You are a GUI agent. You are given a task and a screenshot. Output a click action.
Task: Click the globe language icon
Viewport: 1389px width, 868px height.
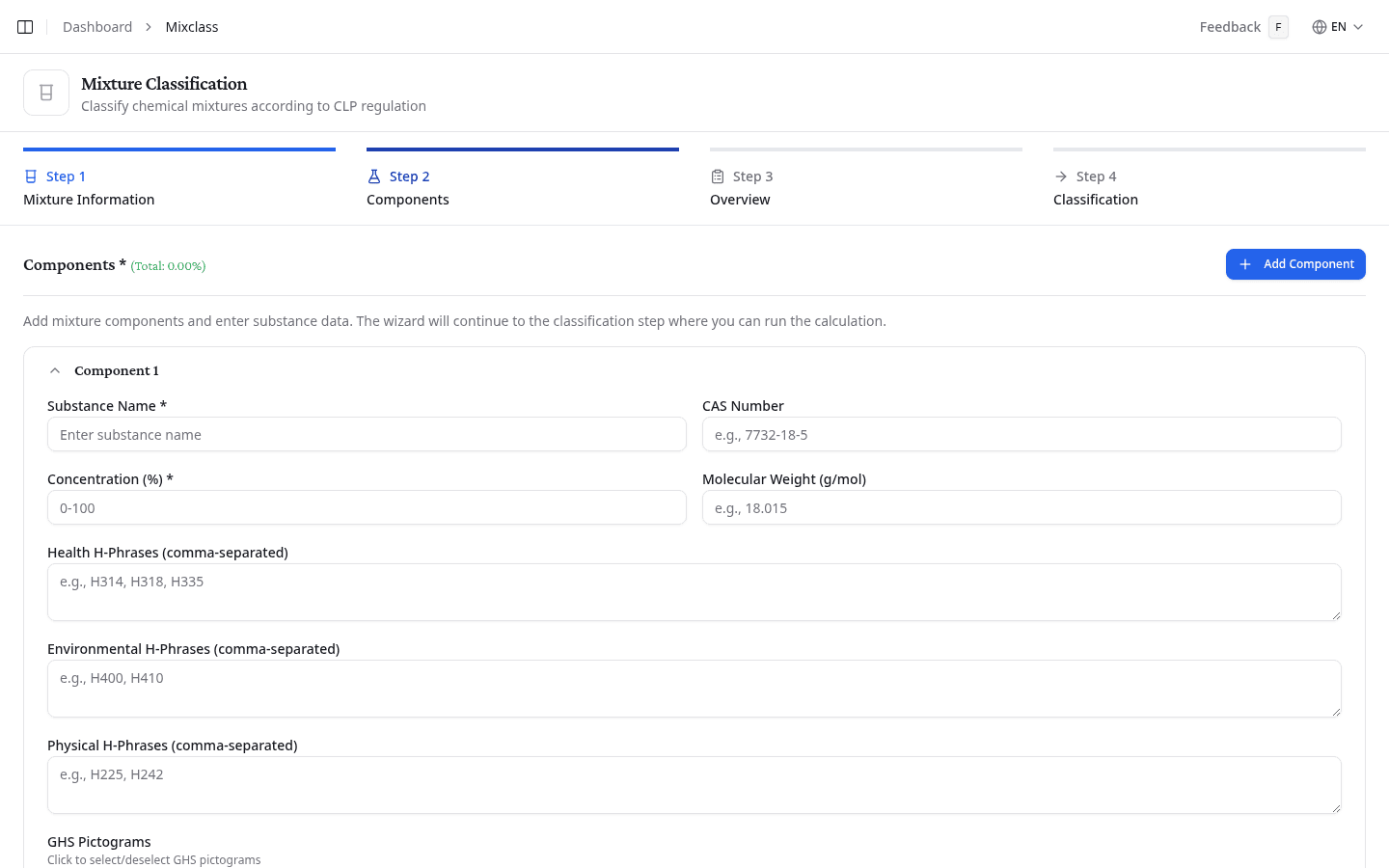pos(1319,27)
